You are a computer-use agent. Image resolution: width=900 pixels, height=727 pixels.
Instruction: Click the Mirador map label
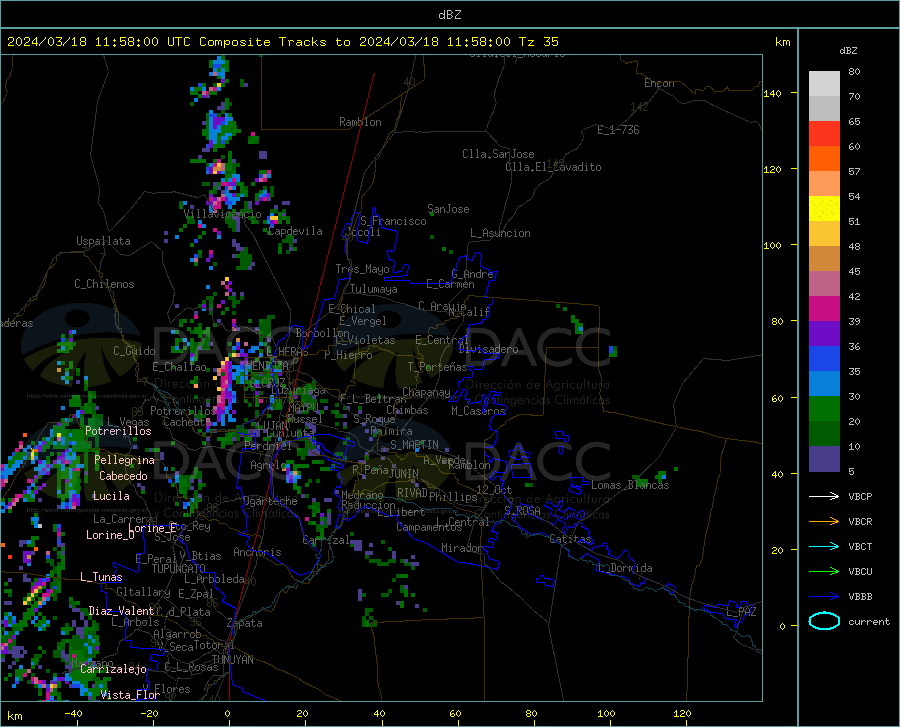462,548
